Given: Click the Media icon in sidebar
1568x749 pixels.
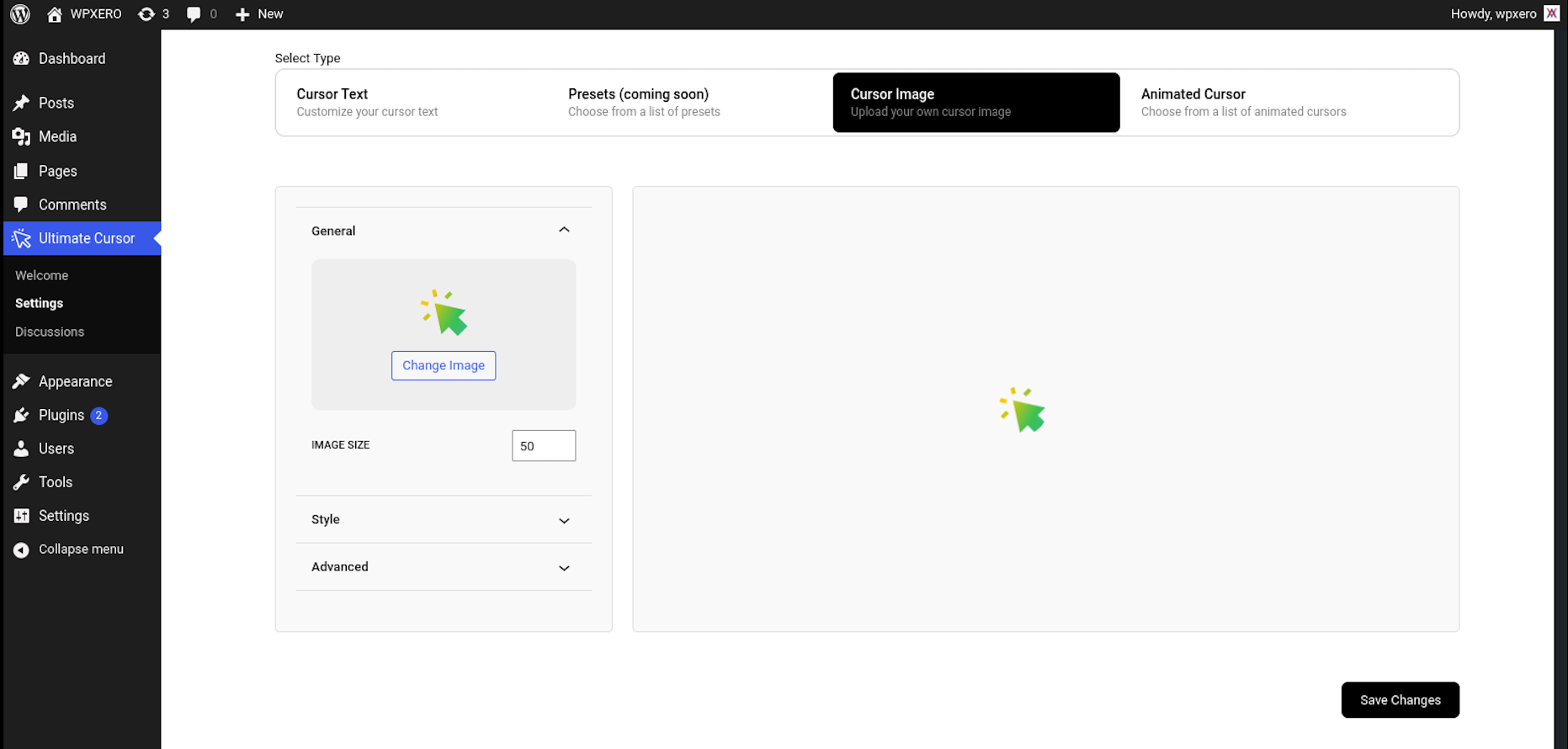Looking at the screenshot, I should [22, 137].
